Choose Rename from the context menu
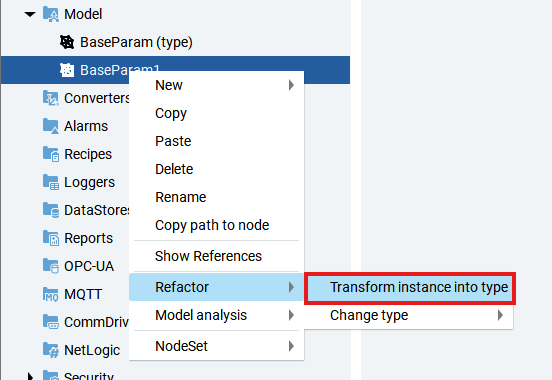The height and width of the screenshot is (380, 552). [x=216, y=197]
